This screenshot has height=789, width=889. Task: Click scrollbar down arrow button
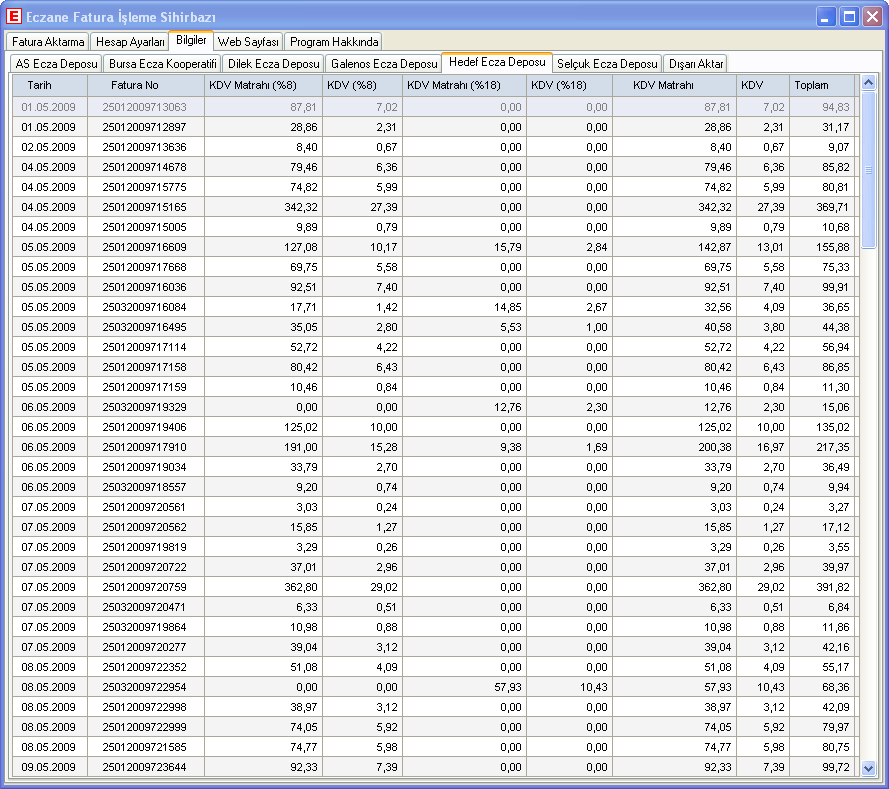867,768
